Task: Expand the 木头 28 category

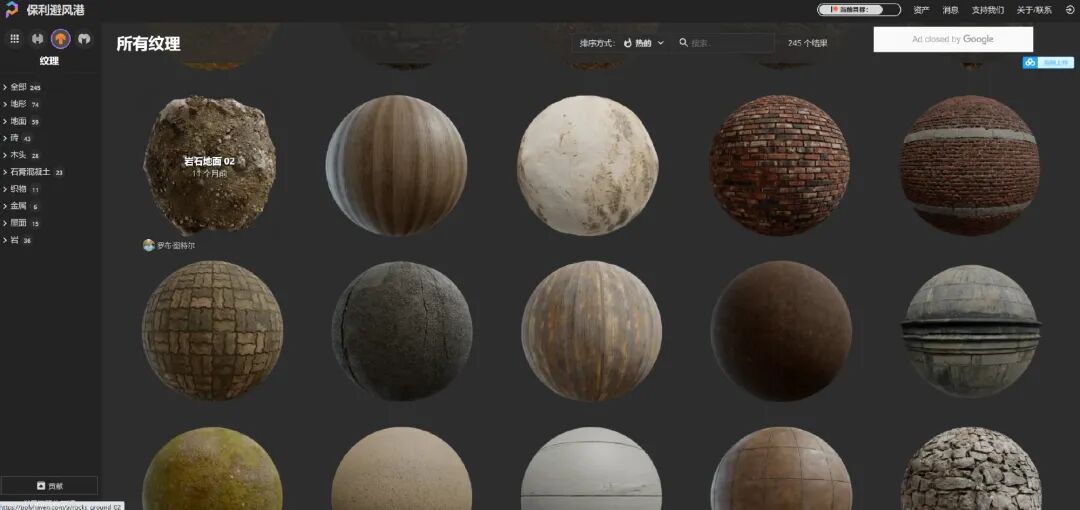Action: tap(21, 155)
